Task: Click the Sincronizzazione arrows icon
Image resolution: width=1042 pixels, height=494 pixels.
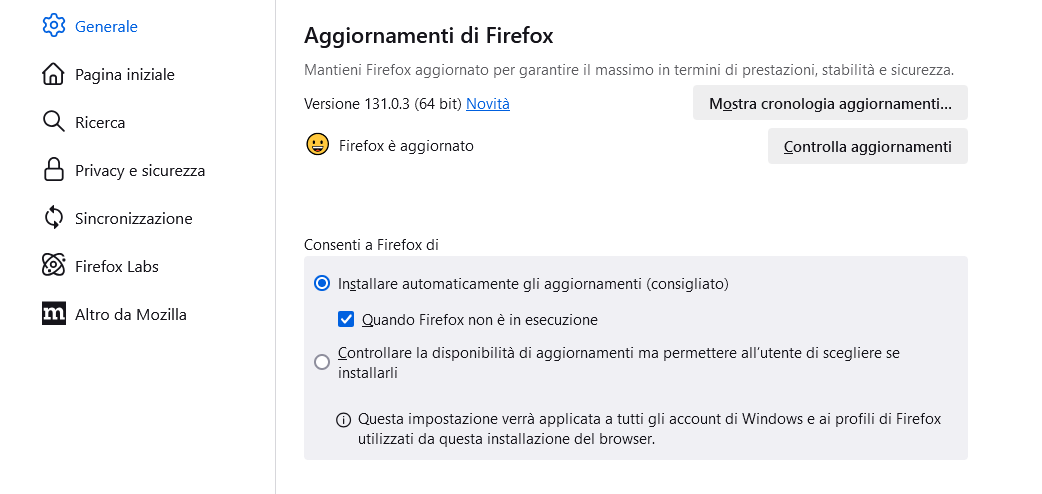Action: click(x=53, y=218)
